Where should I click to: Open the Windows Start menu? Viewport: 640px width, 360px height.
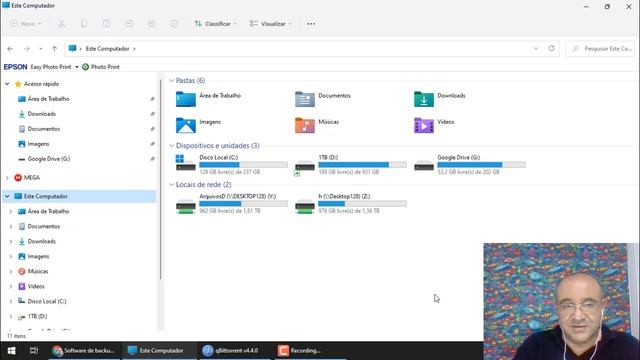pos(11,351)
